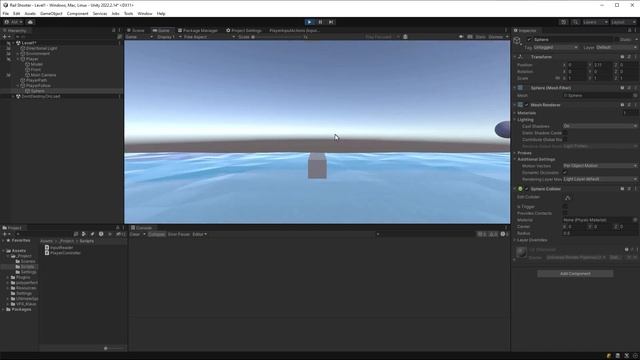Collapse the Player object in Hierarchy
The width and height of the screenshot is (640, 360).
pyautogui.click(x=18, y=59)
